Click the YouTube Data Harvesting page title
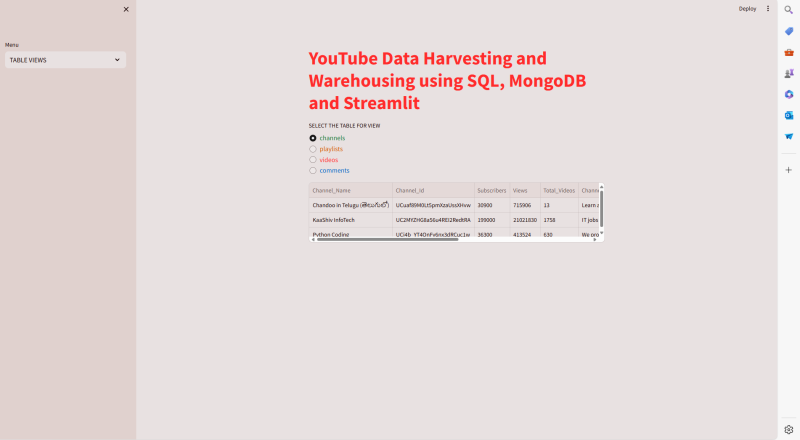Image resolution: width=800 pixels, height=440 pixels. click(447, 81)
